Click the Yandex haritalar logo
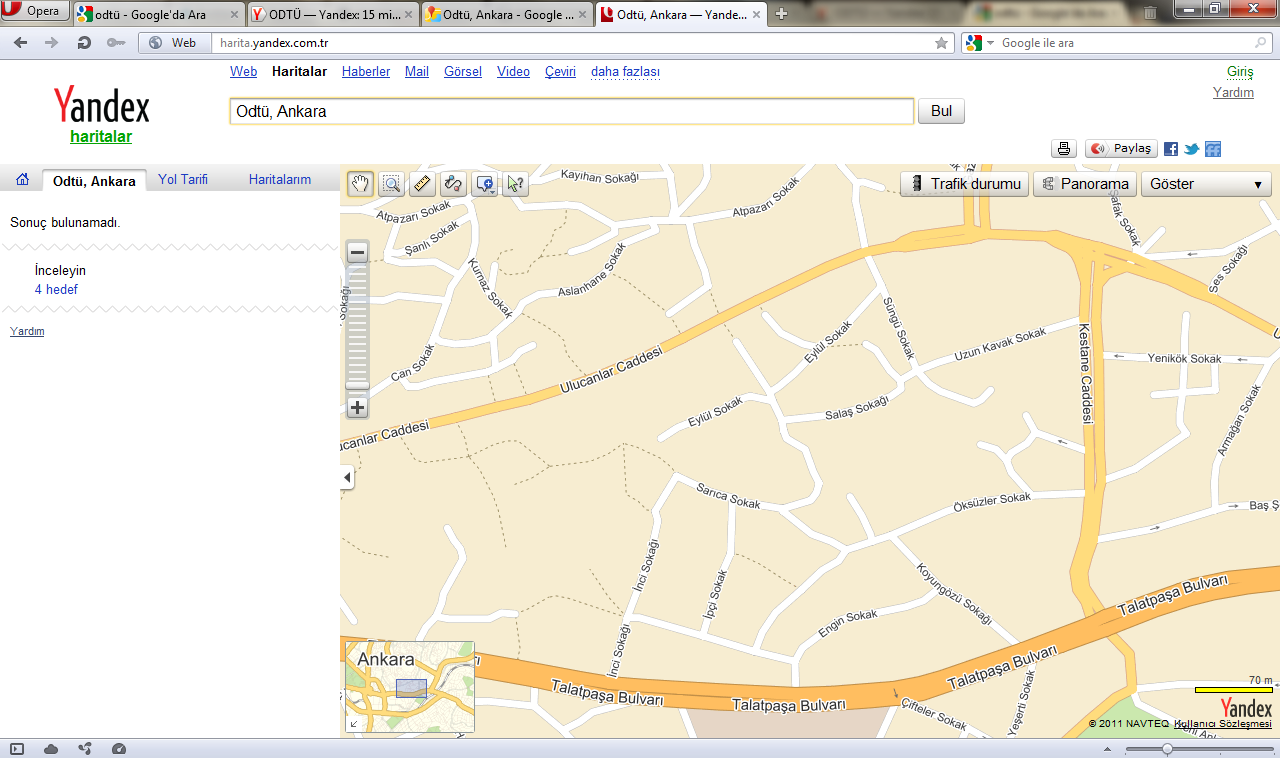This screenshot has height=758, width=1280. point(101,115)
